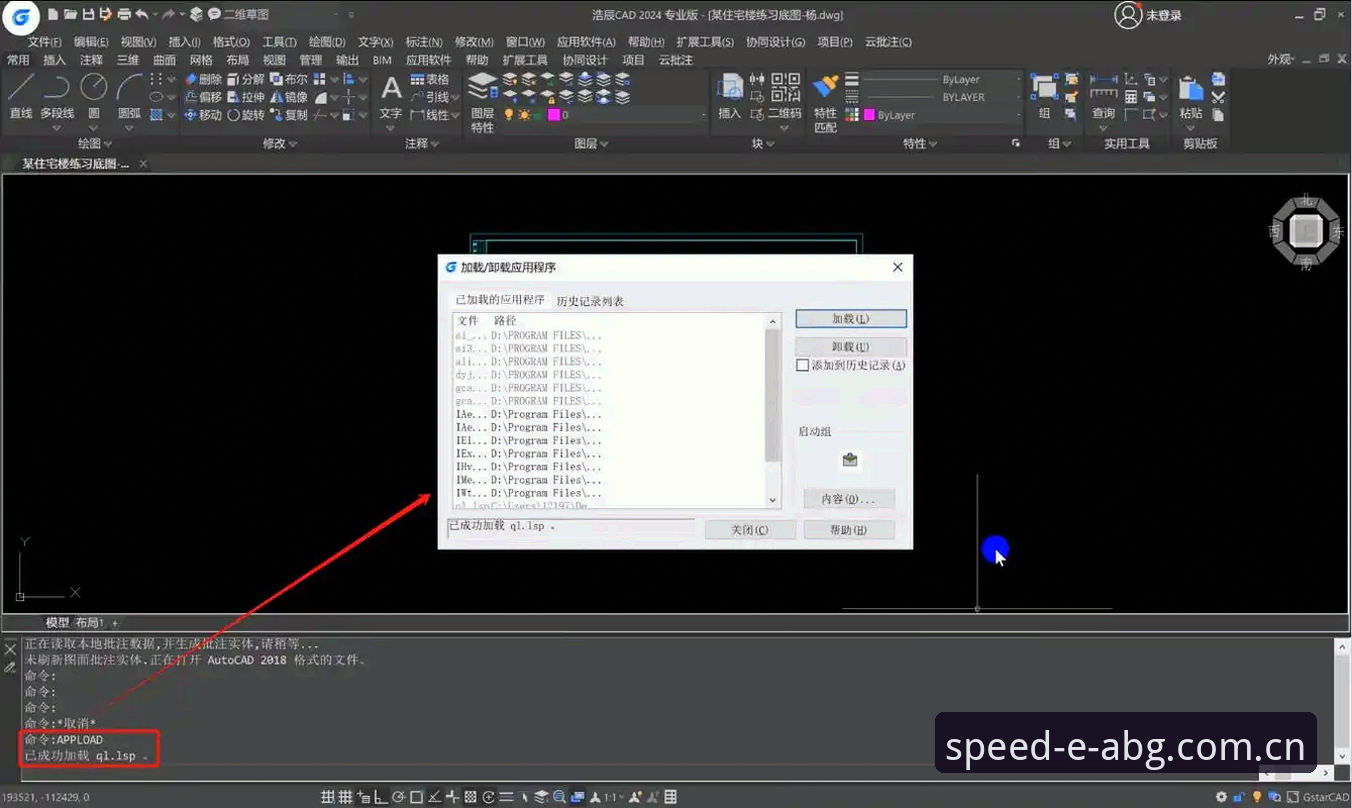Toggle ortho mode in status bar
Screen dimensions: 1352x808
381,797
